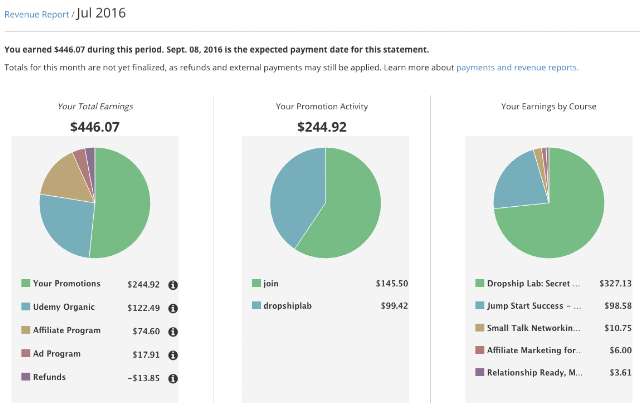Screen dimensions: 640x403
Task: Click info icon next to Udemy Organic
Action: (173, 308)
